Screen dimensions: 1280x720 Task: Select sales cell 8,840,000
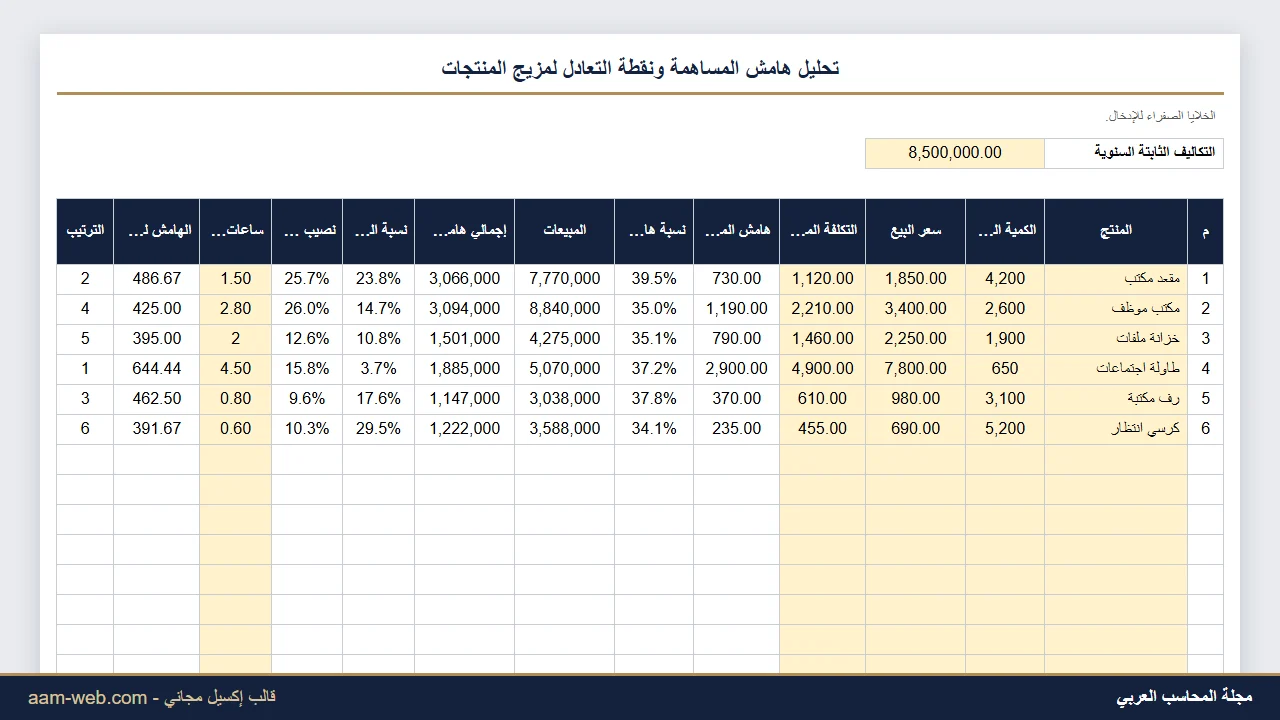click(x=565, y=309)
